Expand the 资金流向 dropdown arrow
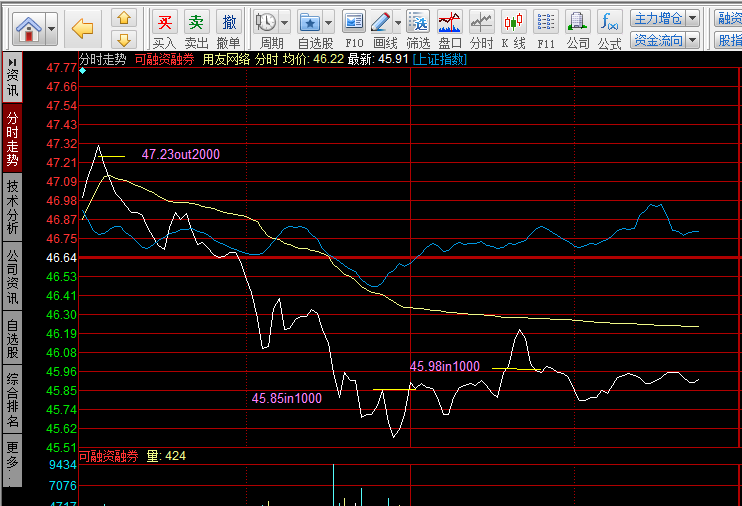 [693, 40]
